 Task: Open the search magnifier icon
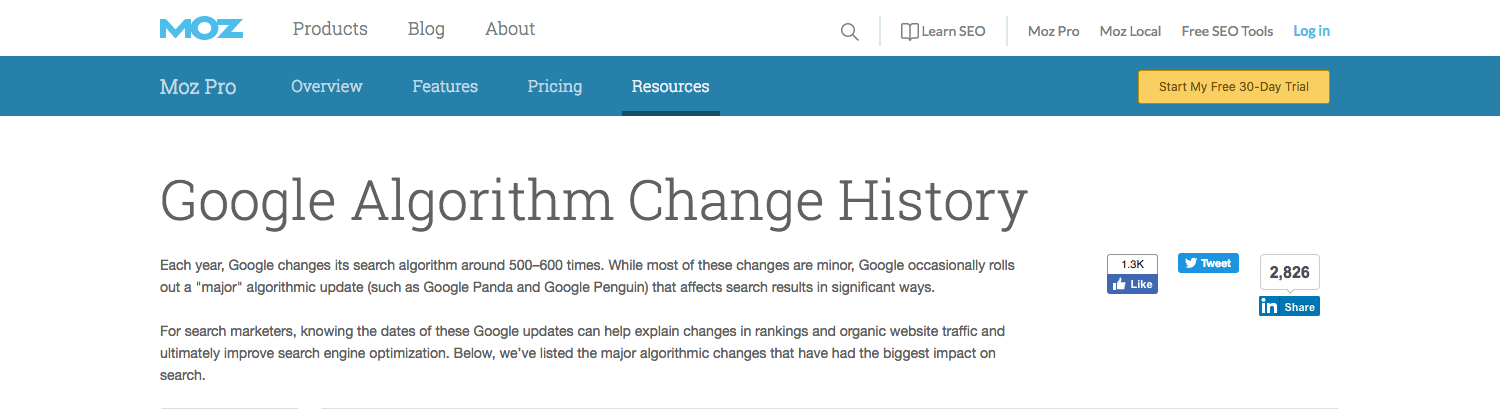point(849,32)
